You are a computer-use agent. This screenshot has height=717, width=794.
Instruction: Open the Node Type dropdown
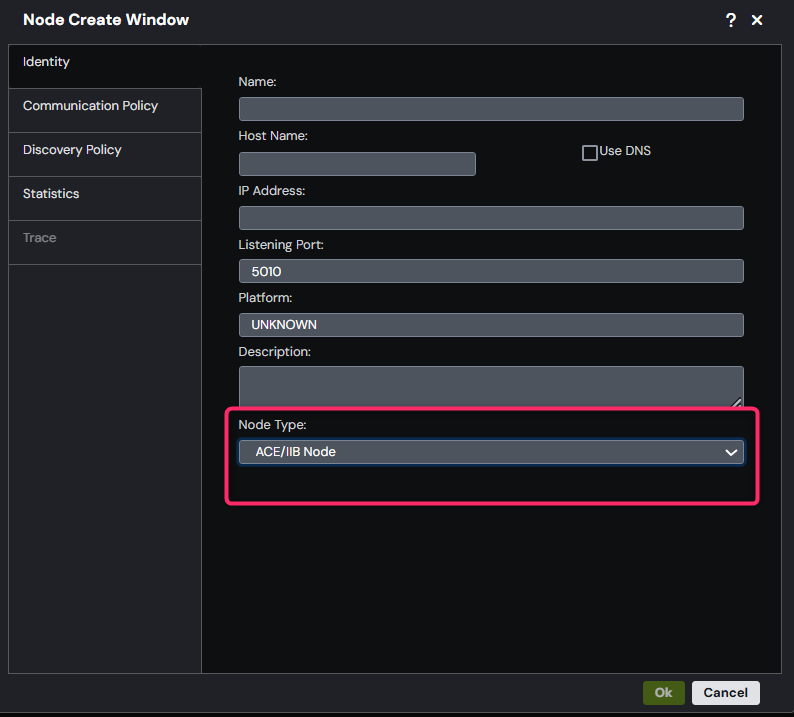click(x=491, y=452)
